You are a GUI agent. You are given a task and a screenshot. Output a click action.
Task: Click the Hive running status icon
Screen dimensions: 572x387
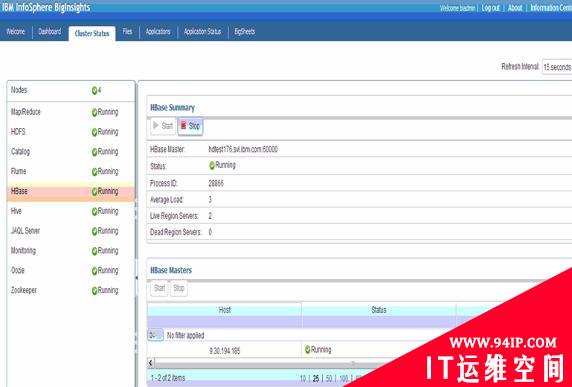[94, 212]
